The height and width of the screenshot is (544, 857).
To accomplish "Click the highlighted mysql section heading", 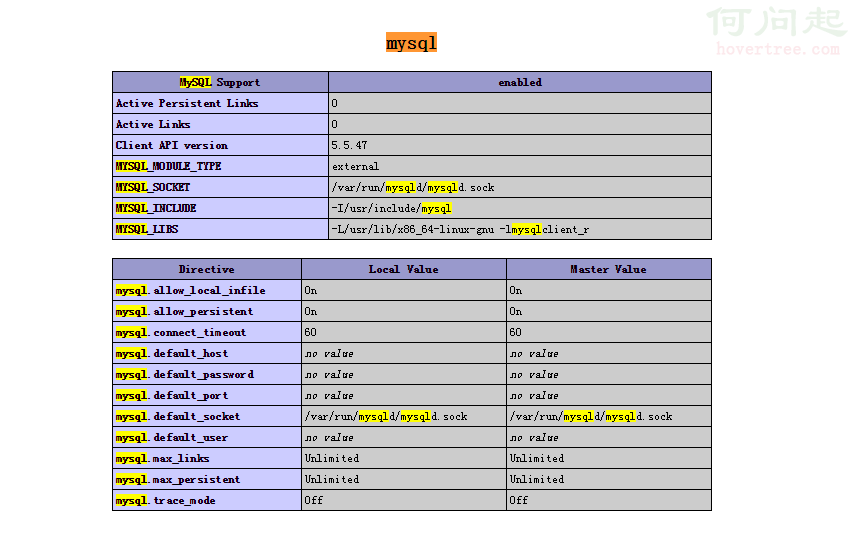I will (411, 43).
